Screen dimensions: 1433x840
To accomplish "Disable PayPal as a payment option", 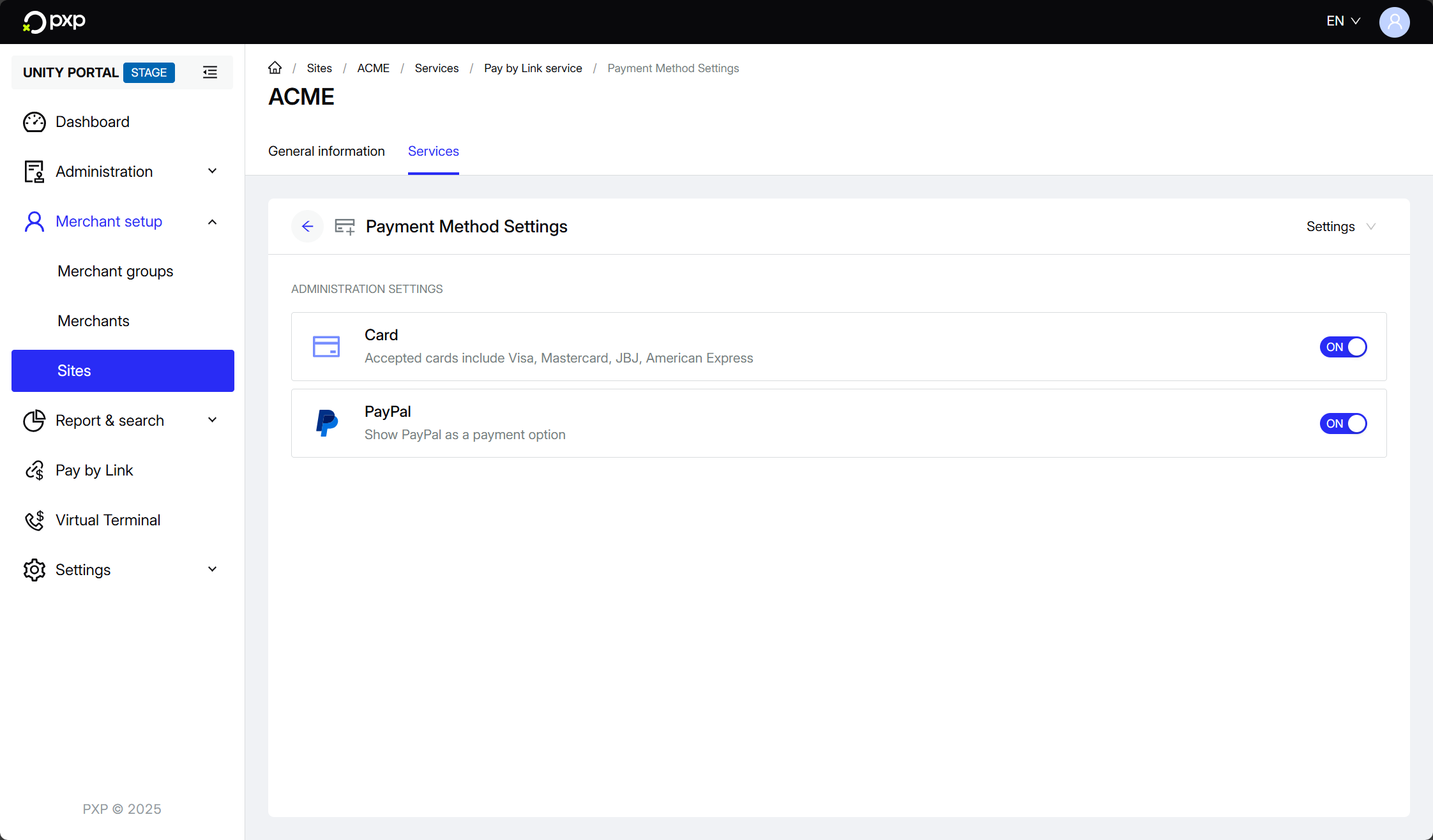I will [x=1343, y=423].
